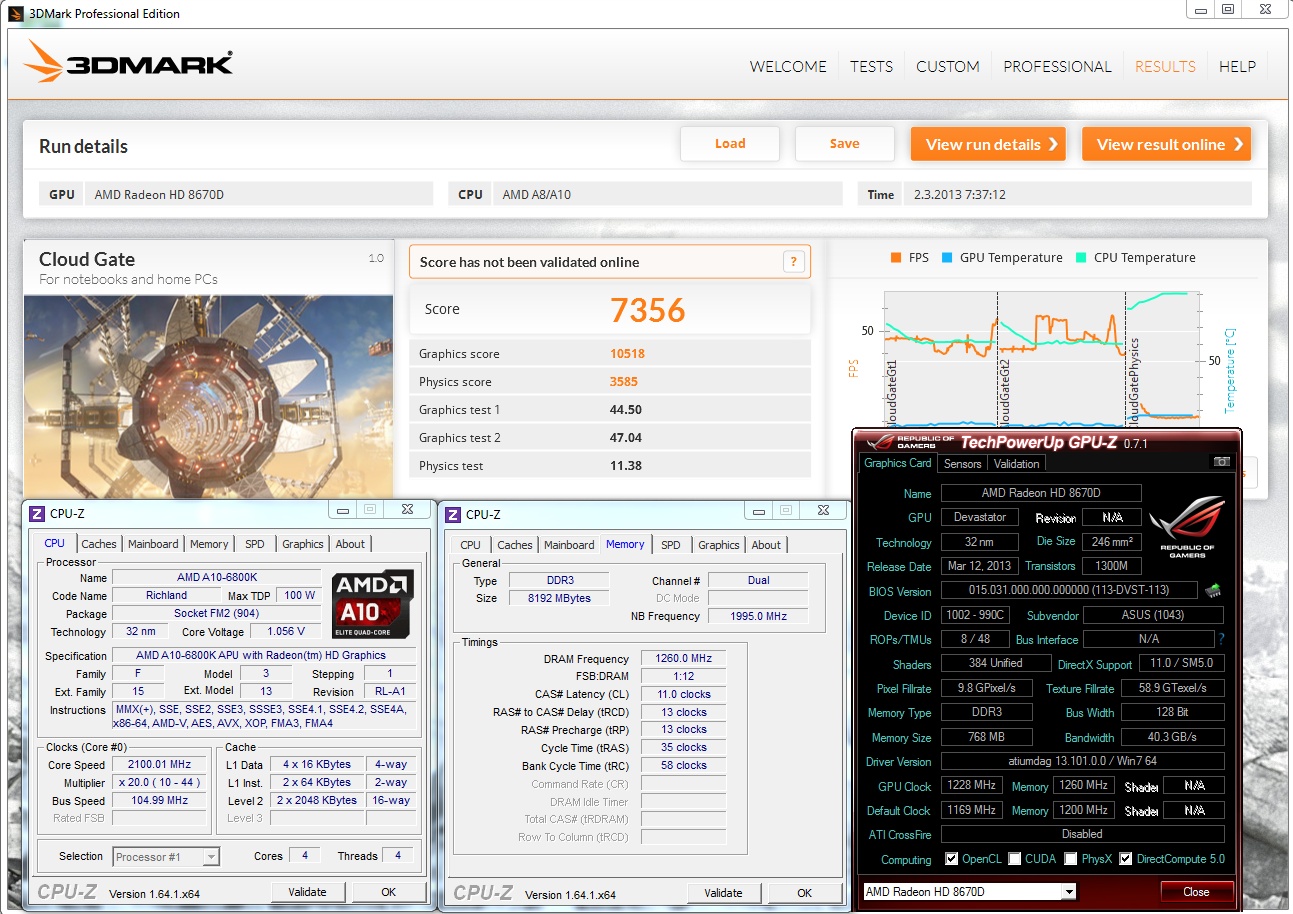The height and width of the screenshot is (914, 1293).
Task: Open the SPD tab in CPU-Z Memory window
Action: click(671, 545)
